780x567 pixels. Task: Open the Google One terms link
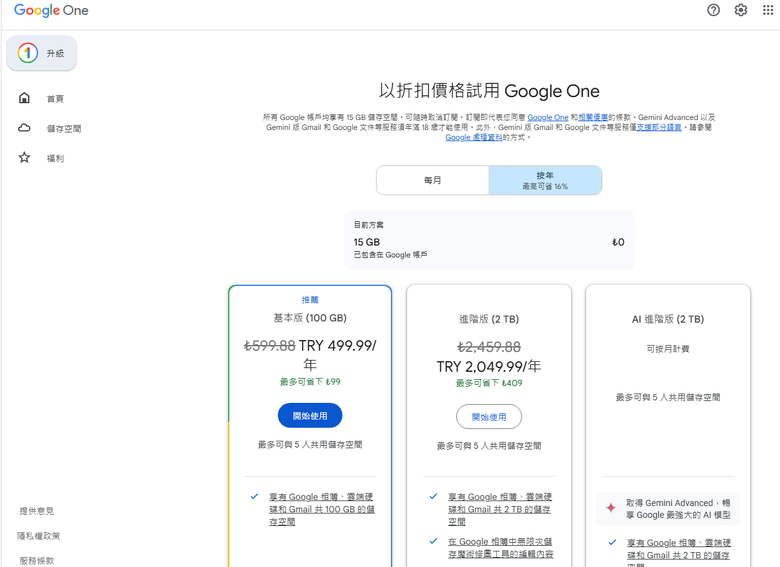pyautogui.click(x=548, y=117)
